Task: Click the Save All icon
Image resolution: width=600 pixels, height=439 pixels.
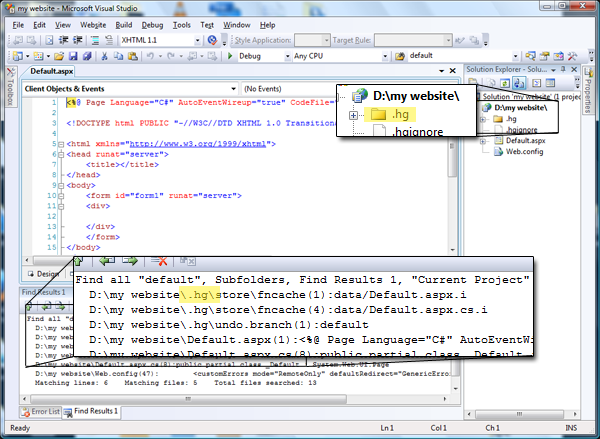Action: (87, 56)
